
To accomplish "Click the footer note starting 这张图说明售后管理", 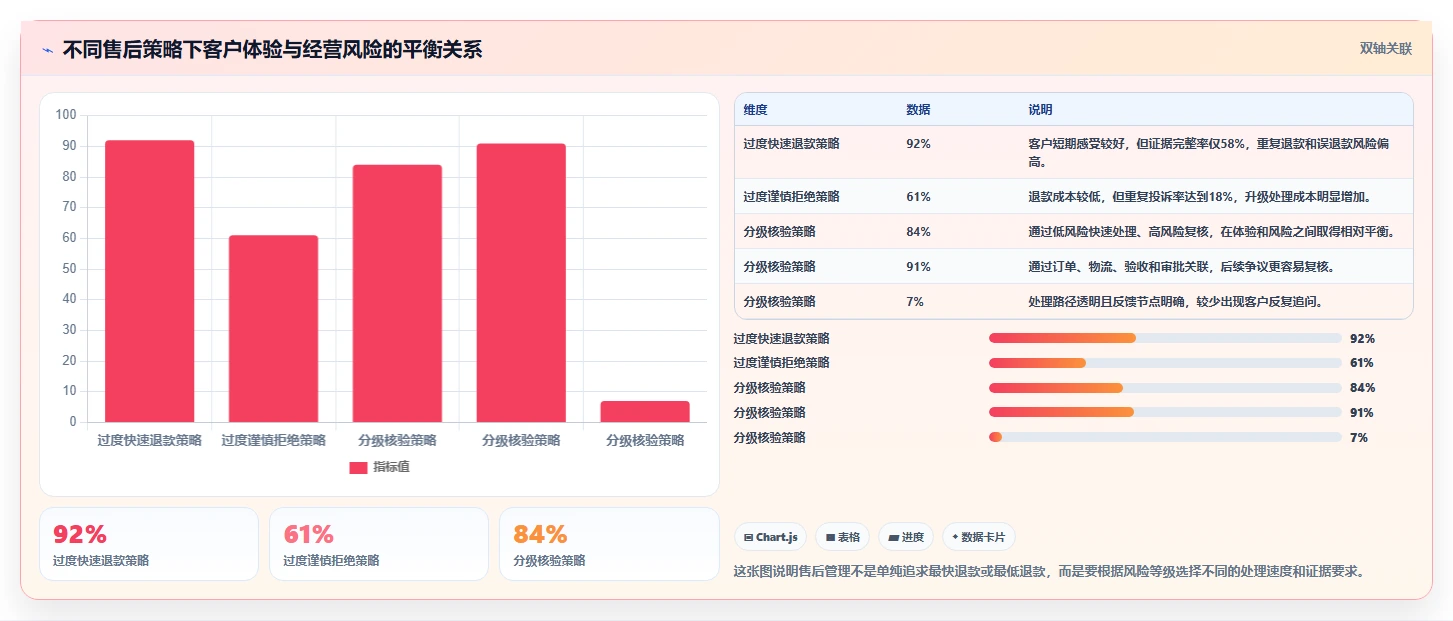I will [x=1049, y=572].
